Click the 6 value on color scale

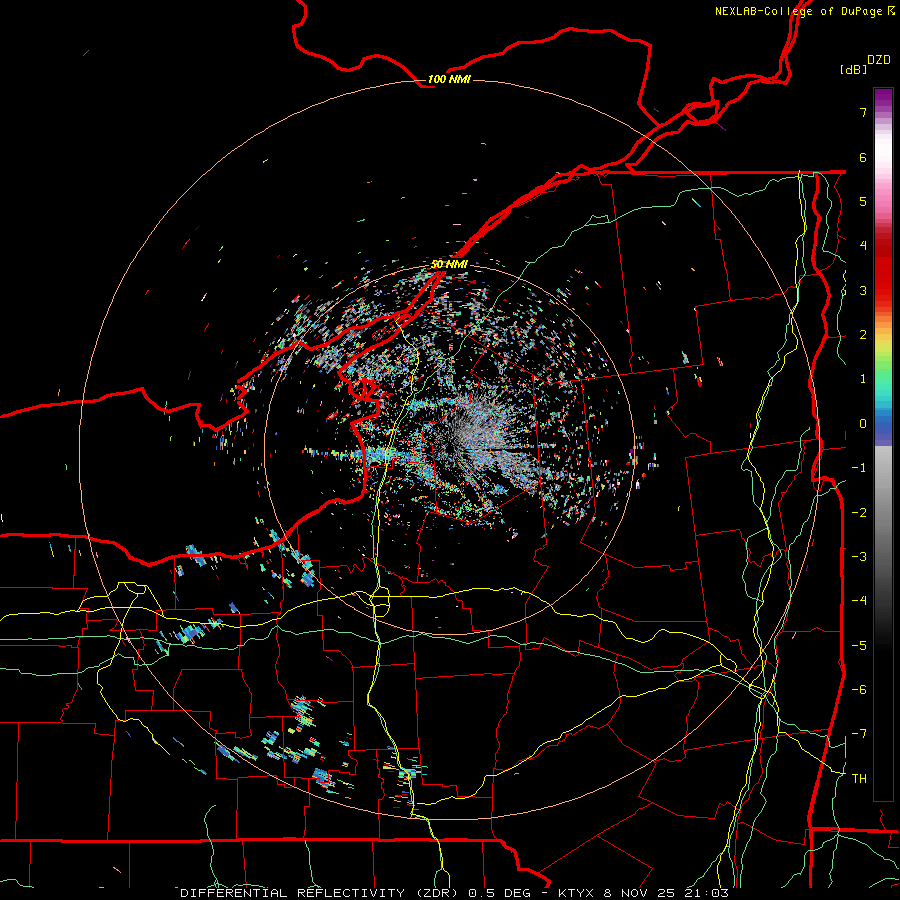tap(863, 157)
